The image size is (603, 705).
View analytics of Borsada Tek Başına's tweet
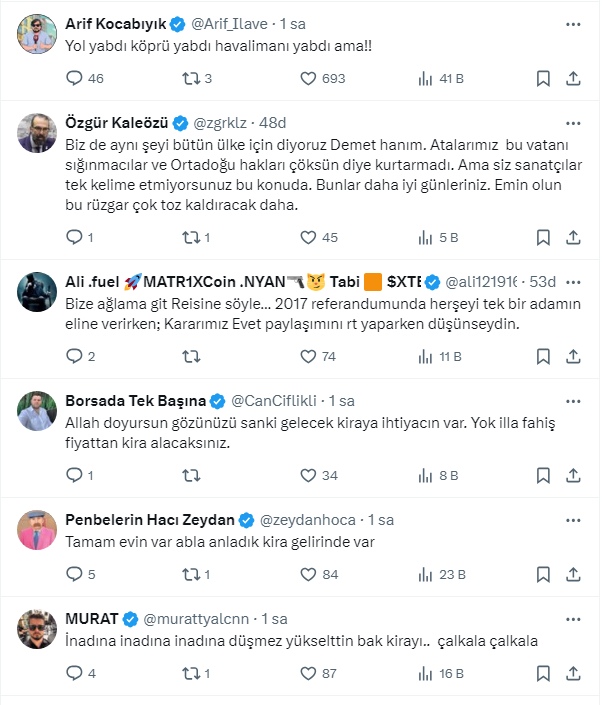424,475
